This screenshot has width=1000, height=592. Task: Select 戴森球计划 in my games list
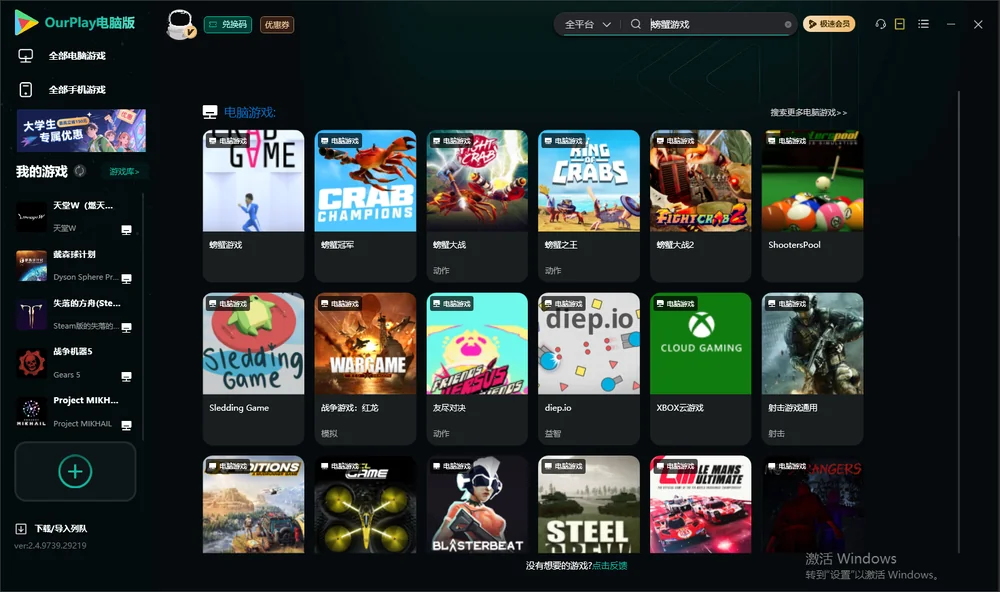pos(77,265)
